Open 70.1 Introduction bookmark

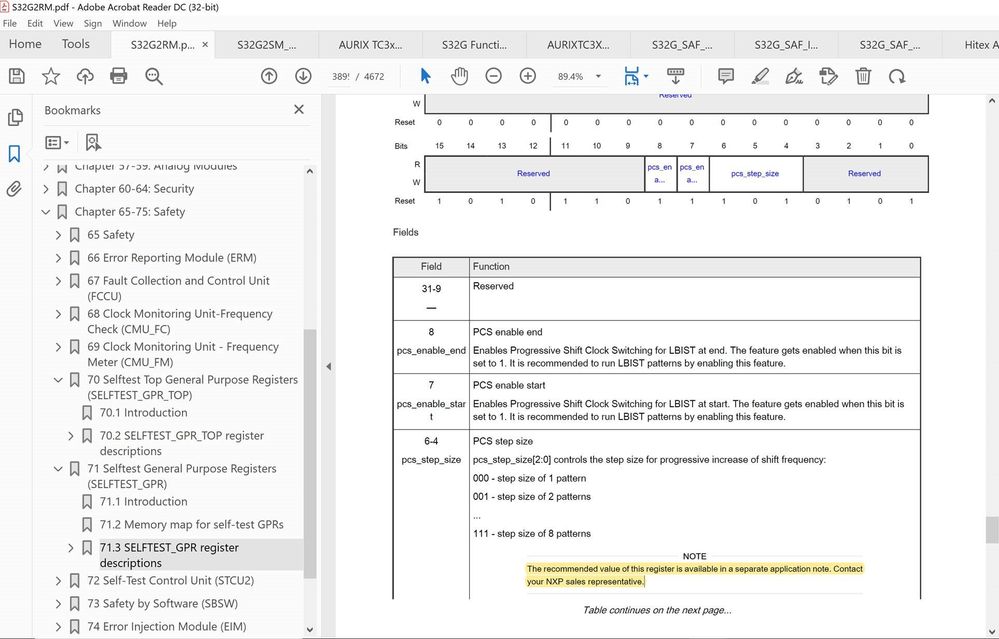143,412
